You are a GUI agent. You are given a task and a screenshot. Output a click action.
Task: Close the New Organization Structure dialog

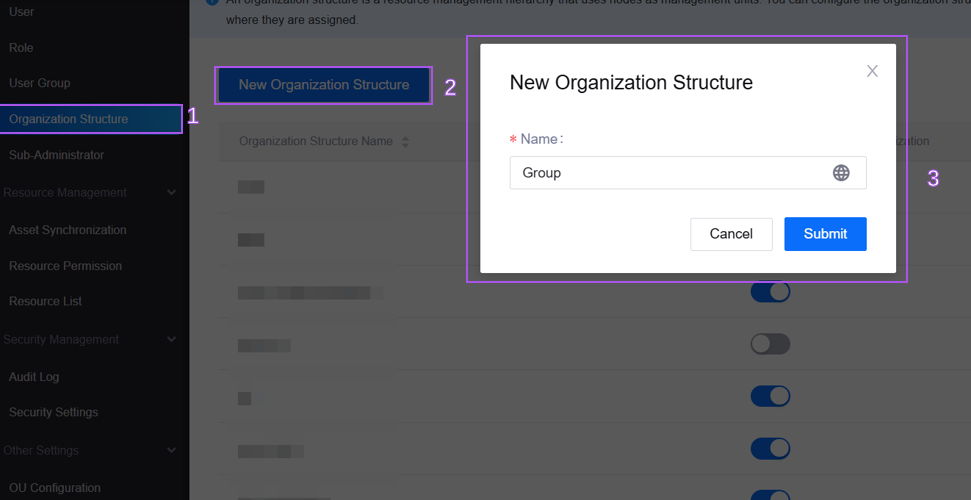tap(872, 71)
